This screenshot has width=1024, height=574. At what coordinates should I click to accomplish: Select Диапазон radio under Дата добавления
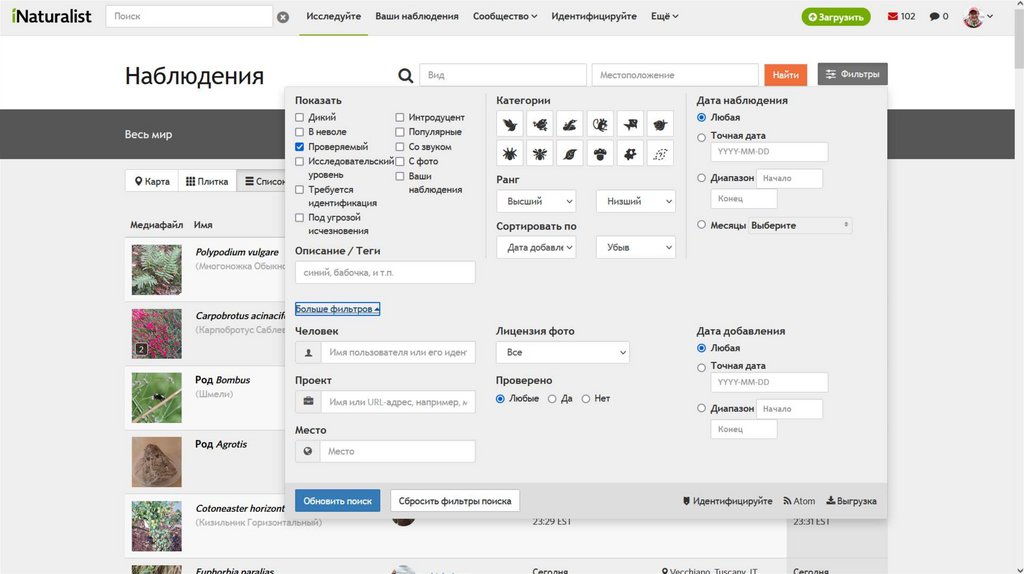[701, 408]
